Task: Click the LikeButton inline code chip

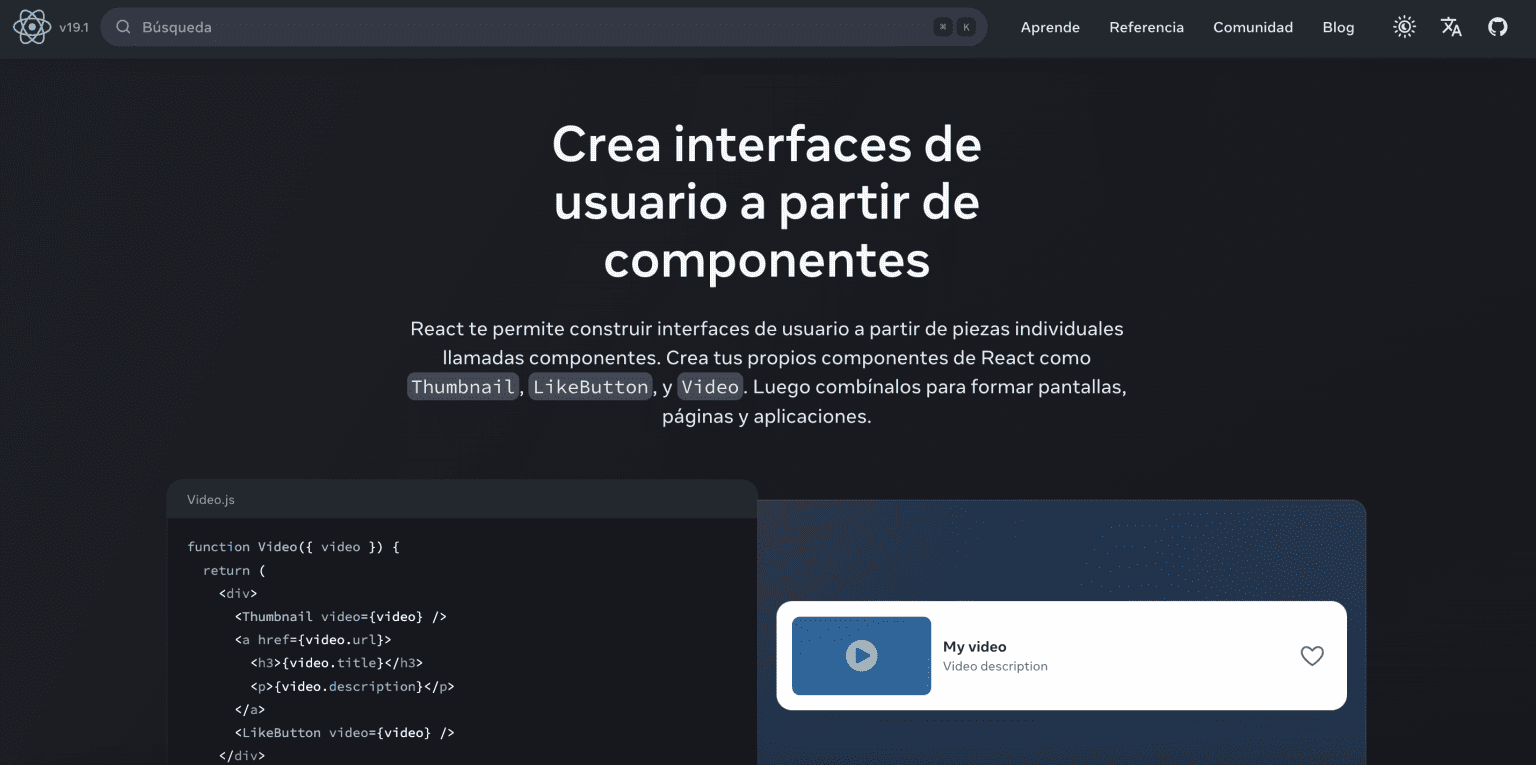Action: [590, 387]
